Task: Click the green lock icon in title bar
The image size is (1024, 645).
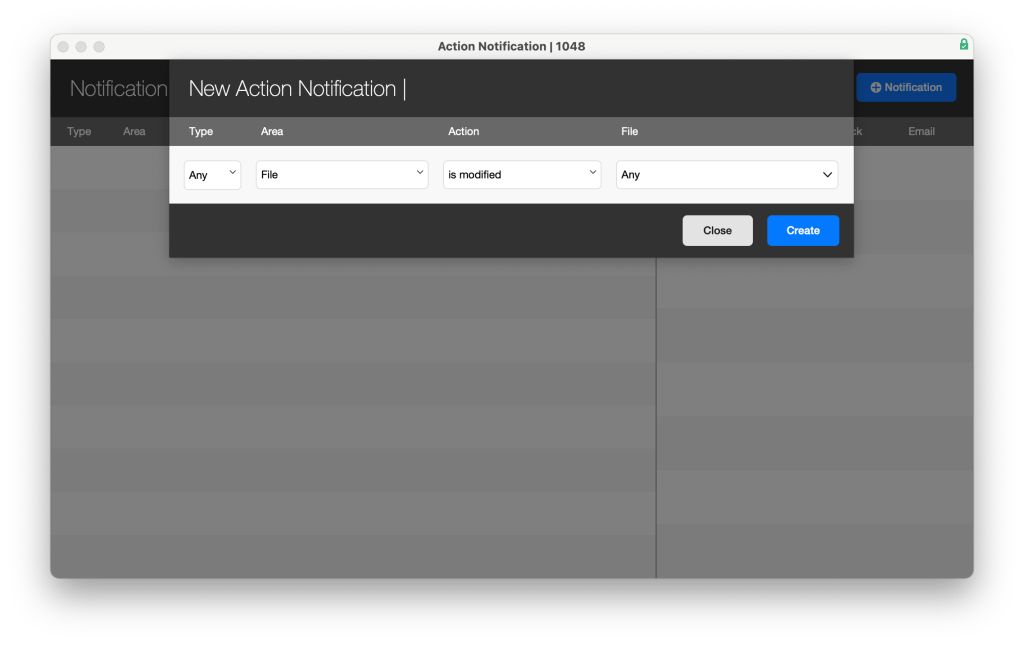Action: pos(963,45)
